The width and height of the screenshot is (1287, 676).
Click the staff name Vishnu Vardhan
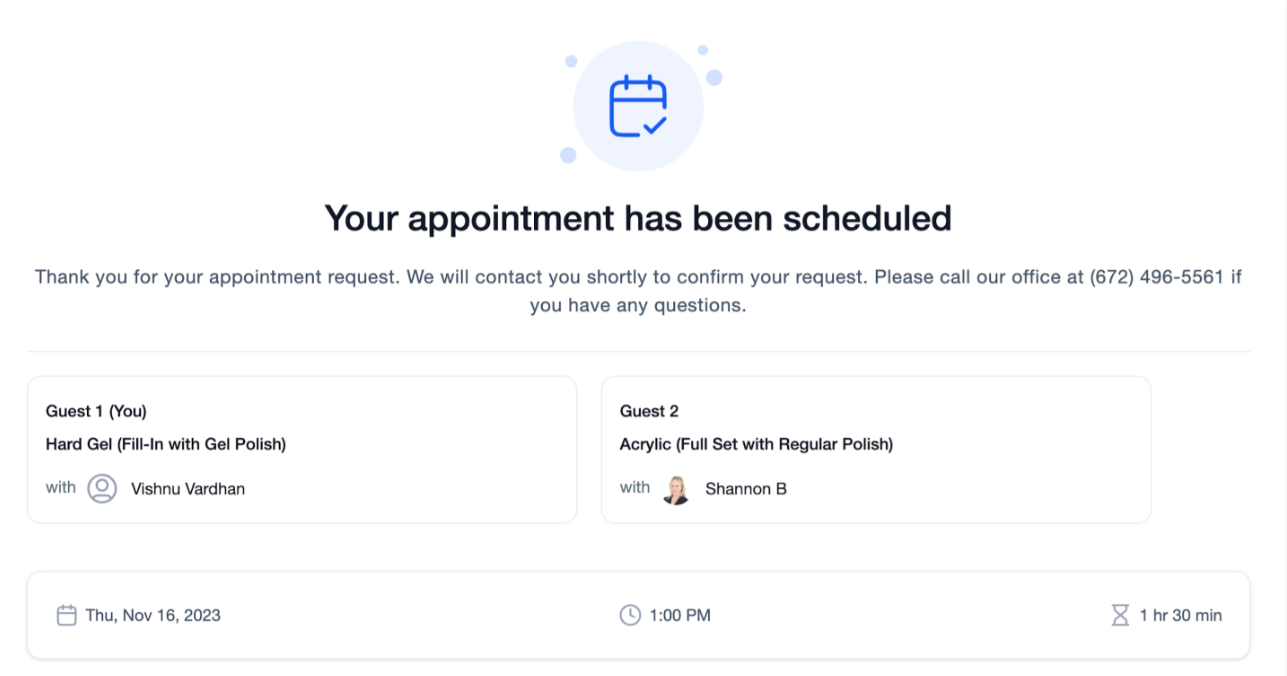pyautogui.click(x=188, y=489)
